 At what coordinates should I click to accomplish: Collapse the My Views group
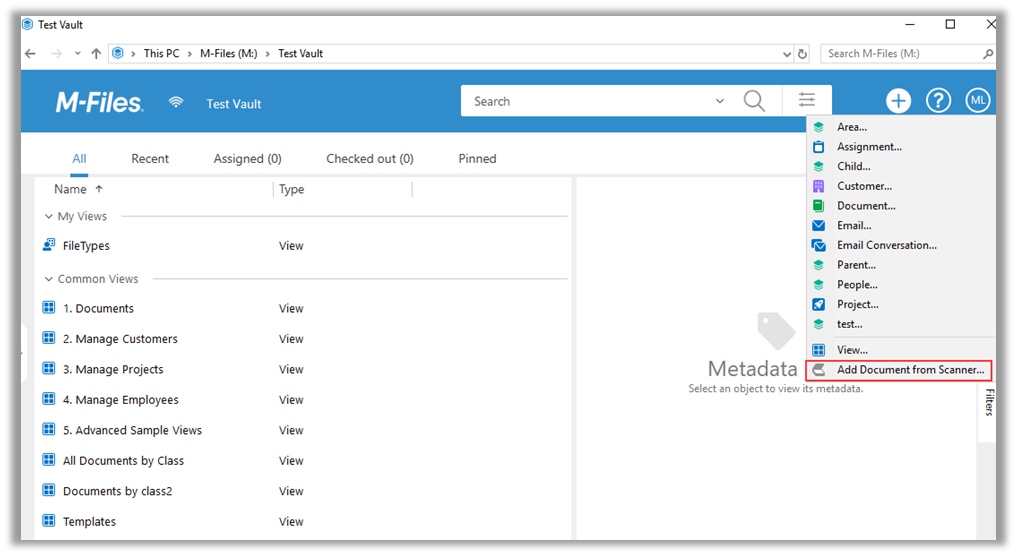coord(48,217)
